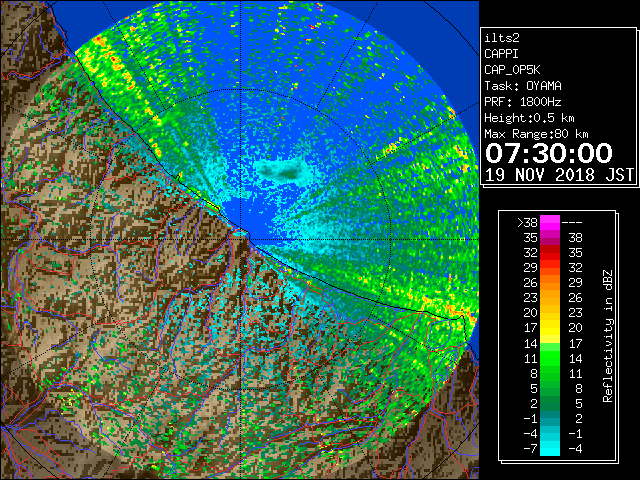Image resolution: width=640 pixels, height=480 pixels.
Task: Click the magenta >38 legend swatch
Action: tap(550, 223)
